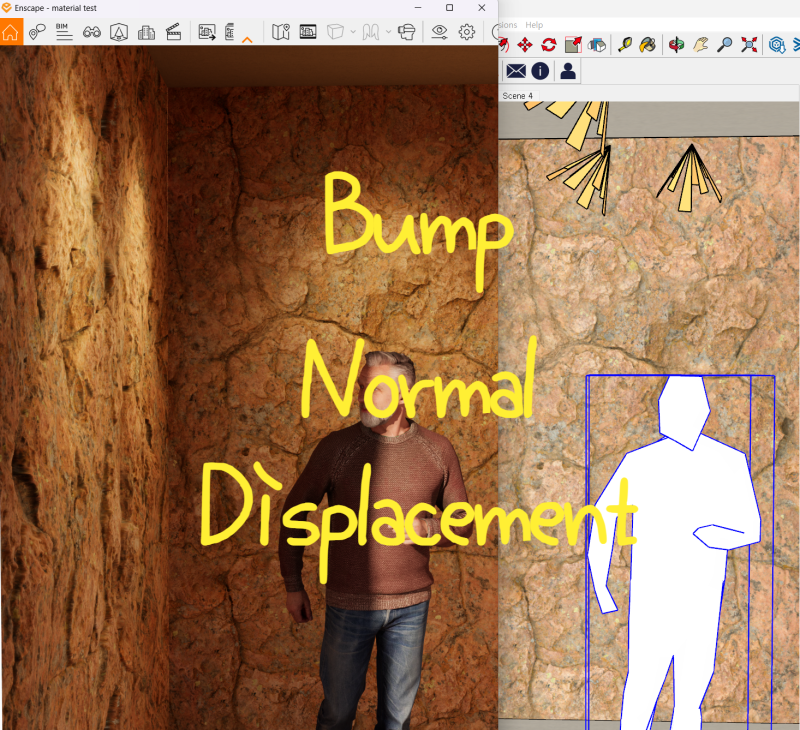
Task: Select the Zoom magnifier tool
Action: tap(726, 45)
